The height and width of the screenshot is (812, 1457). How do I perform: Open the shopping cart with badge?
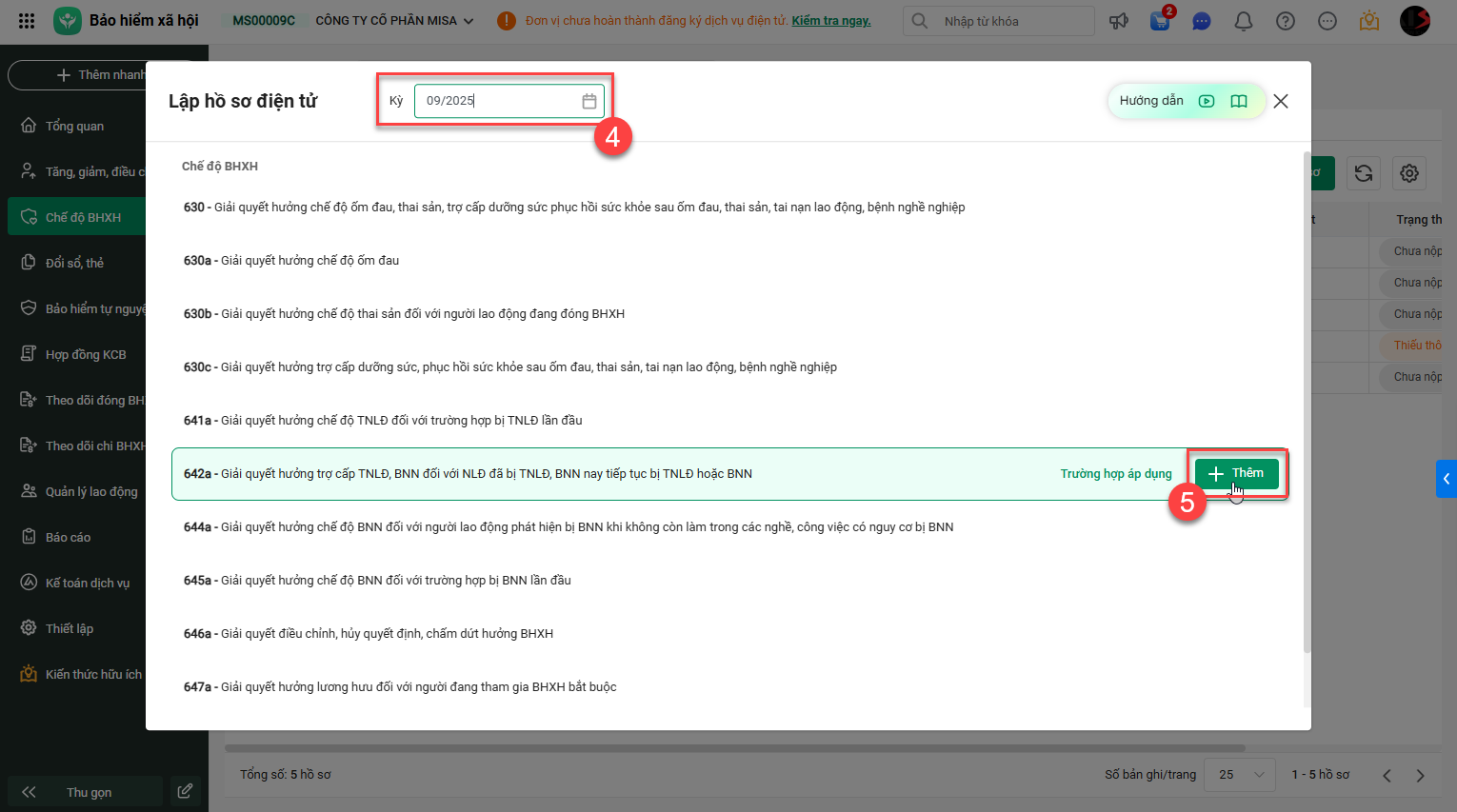tap(1160, 20)
